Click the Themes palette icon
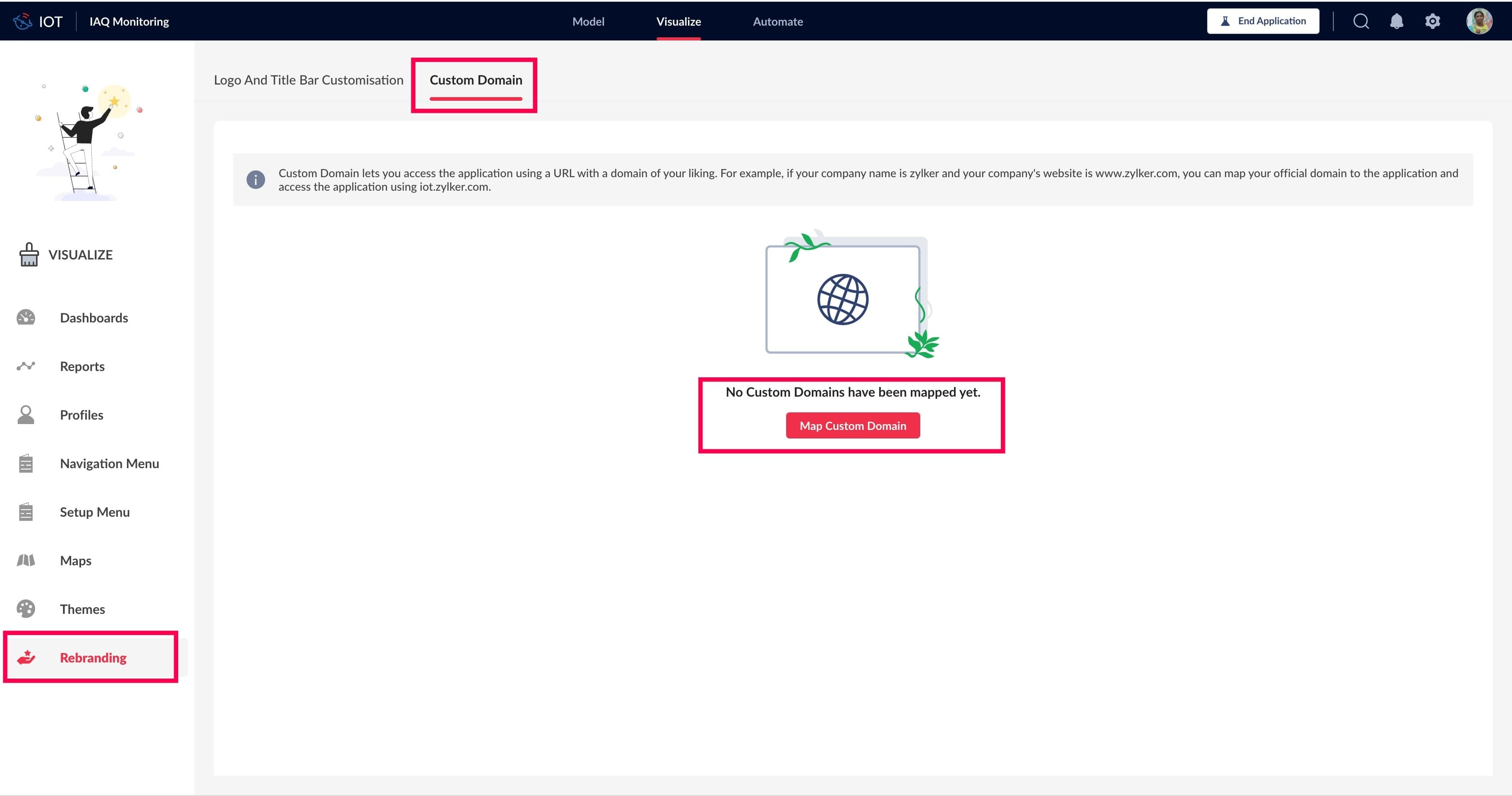 [x=26, y=609]
